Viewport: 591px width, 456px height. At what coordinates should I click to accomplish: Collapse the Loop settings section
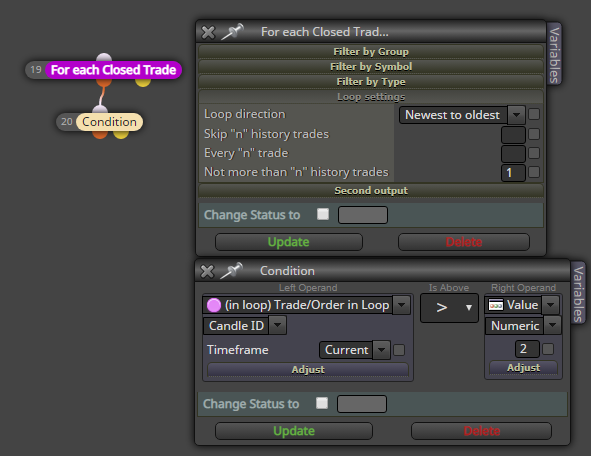point(371,97)
